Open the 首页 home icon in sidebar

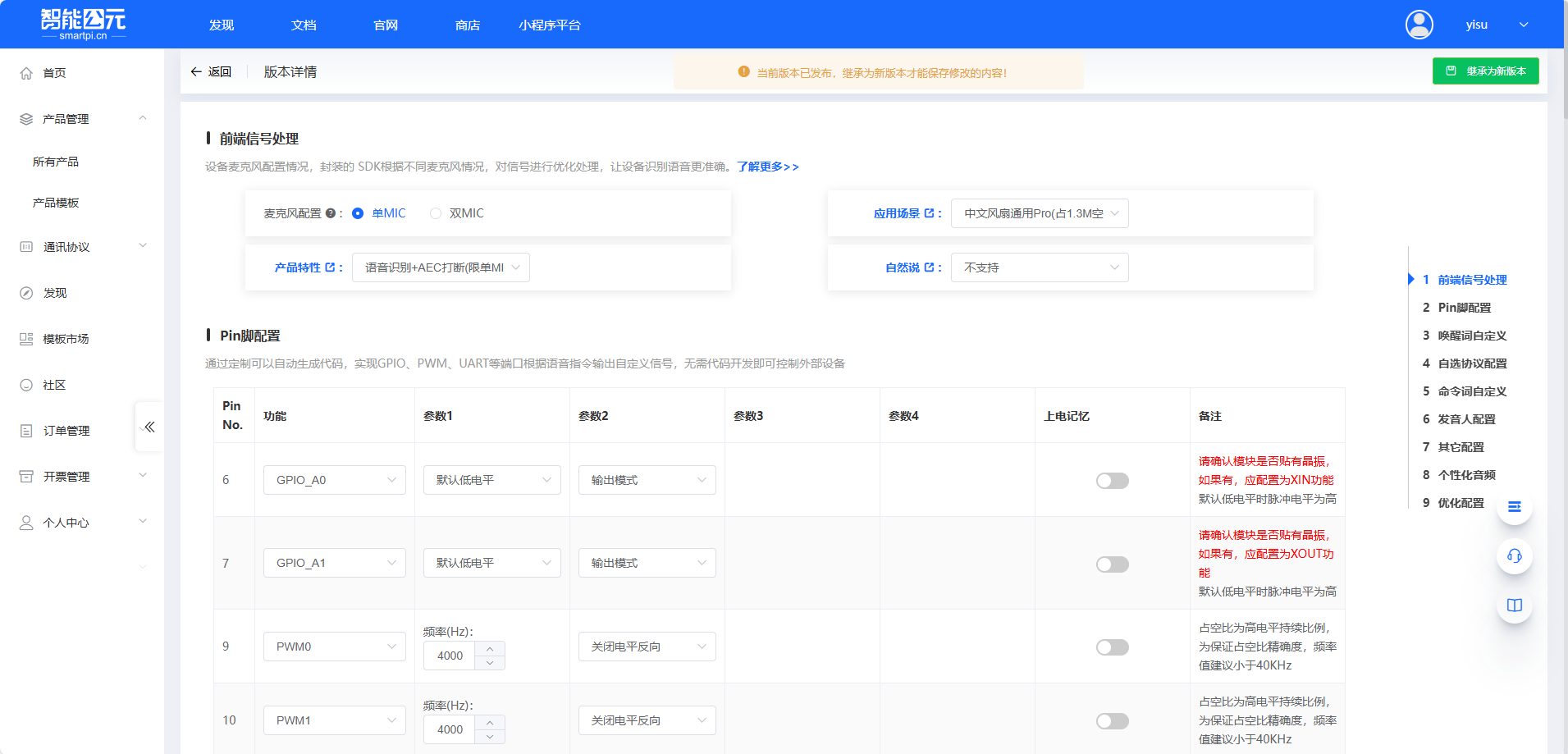[x=25, y=72]
